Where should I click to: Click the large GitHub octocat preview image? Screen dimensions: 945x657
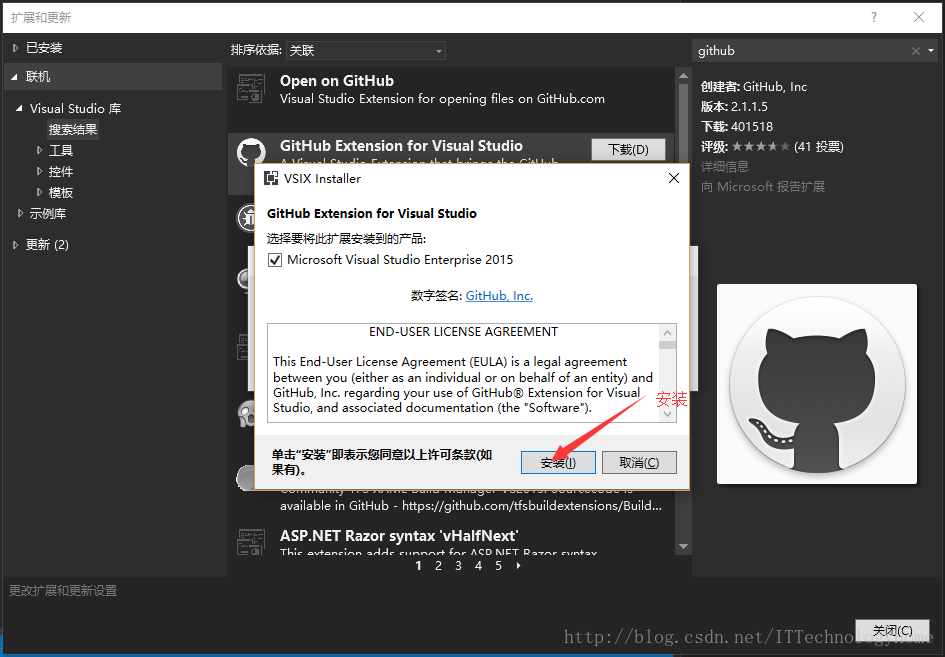[817, 384]
